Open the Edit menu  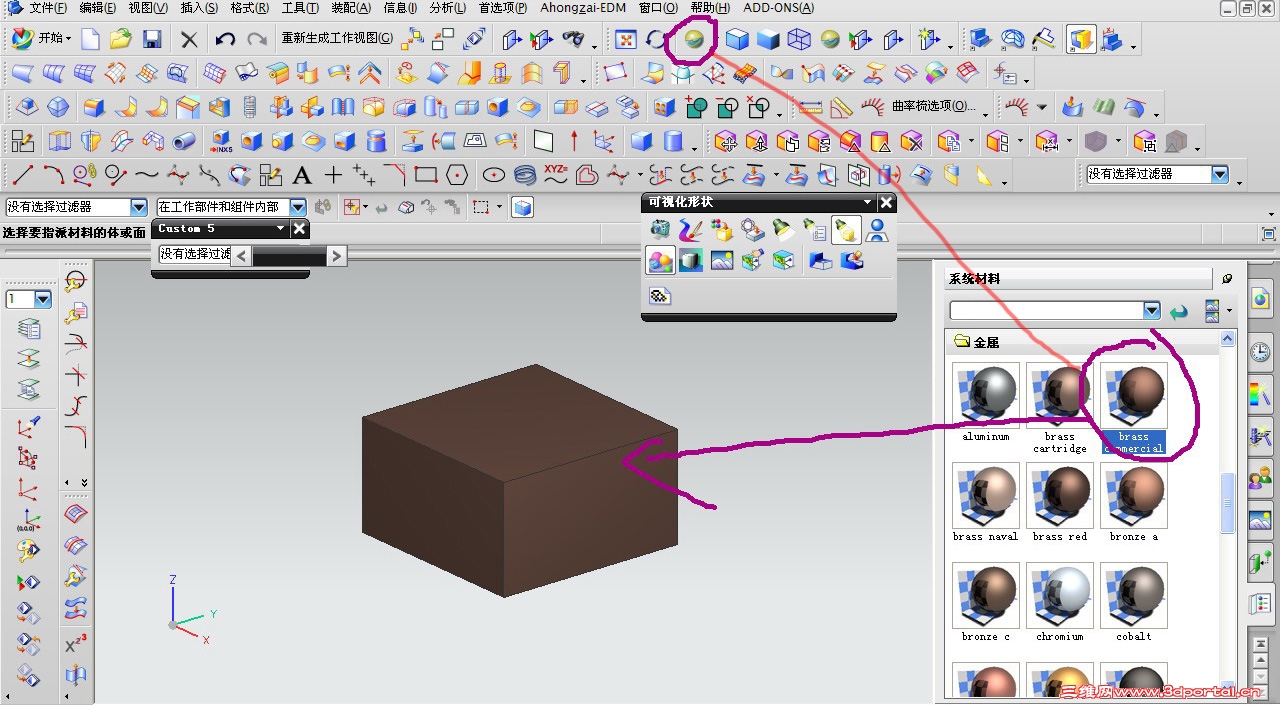click(97, 8)
